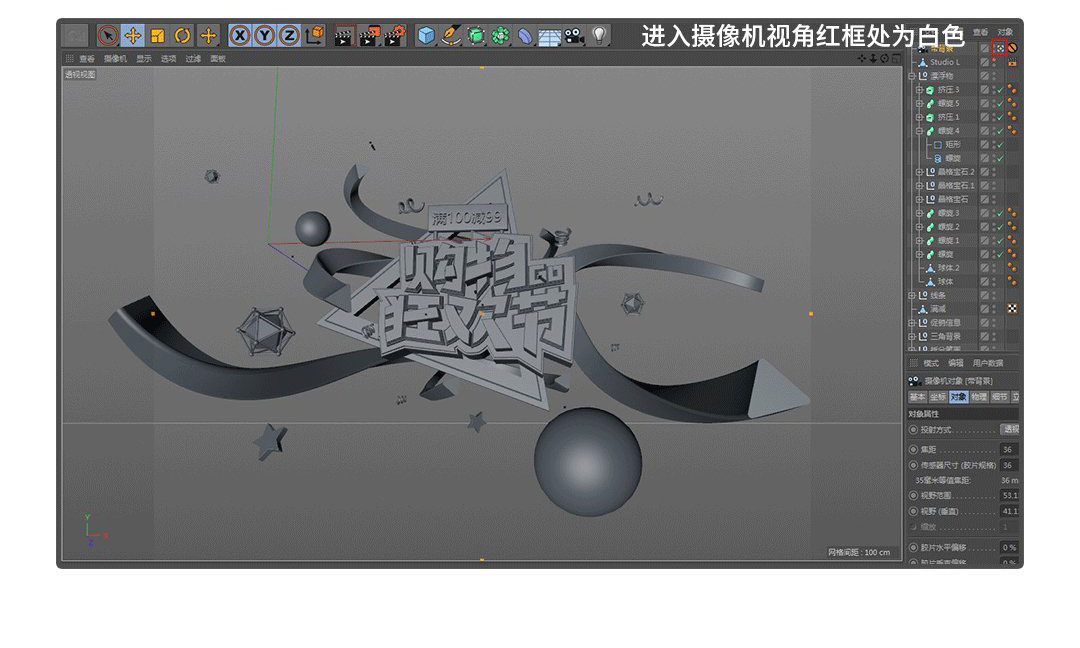The height and width of the screenshot is (648, 1080).
Task: Collapse the 漂浮物 group
Action: coord(912,76)
